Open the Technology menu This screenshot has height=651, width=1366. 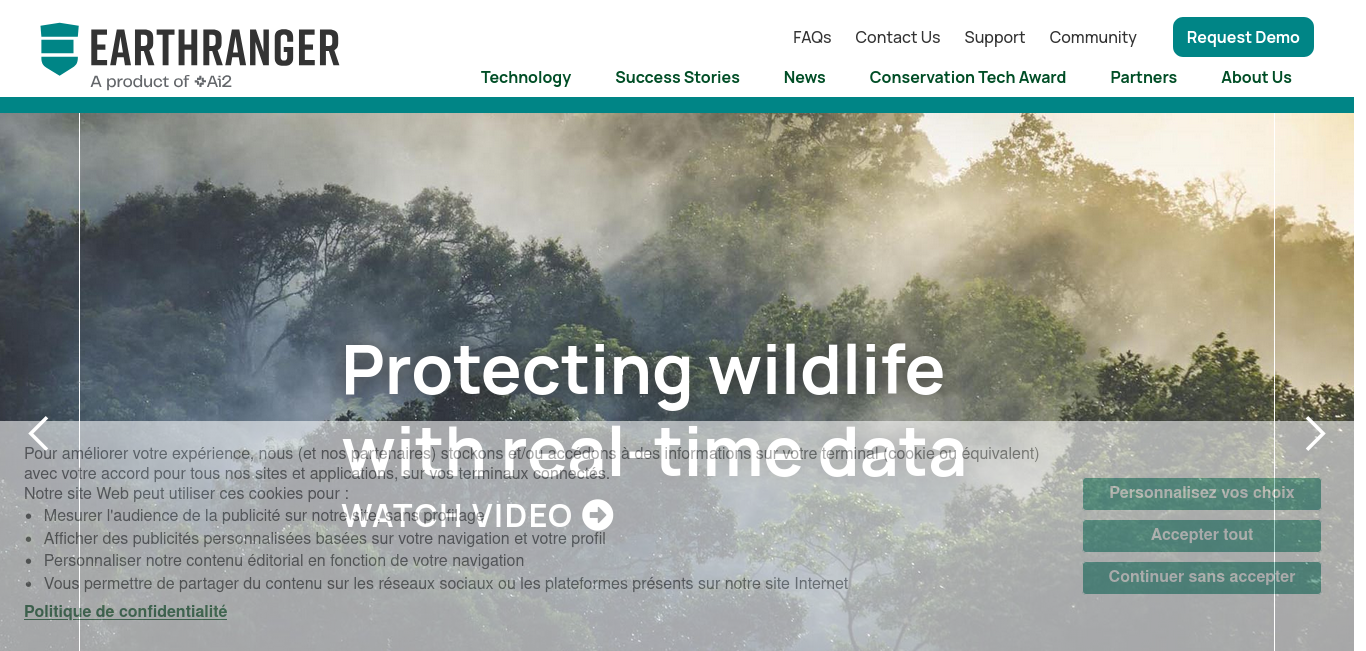[526, 77]
